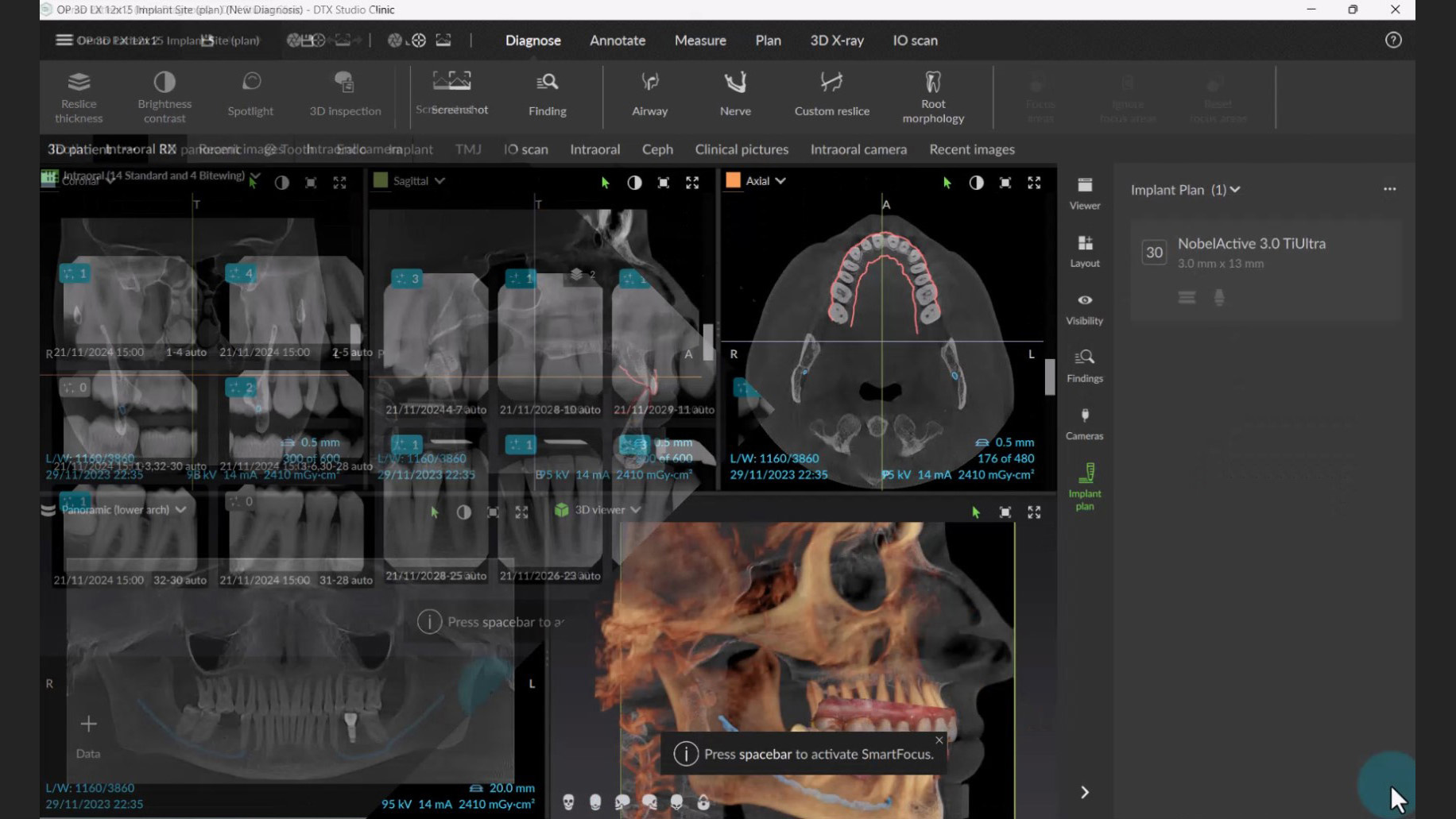
Task: Add Data with the plus button
Action: tap(88, 724)
